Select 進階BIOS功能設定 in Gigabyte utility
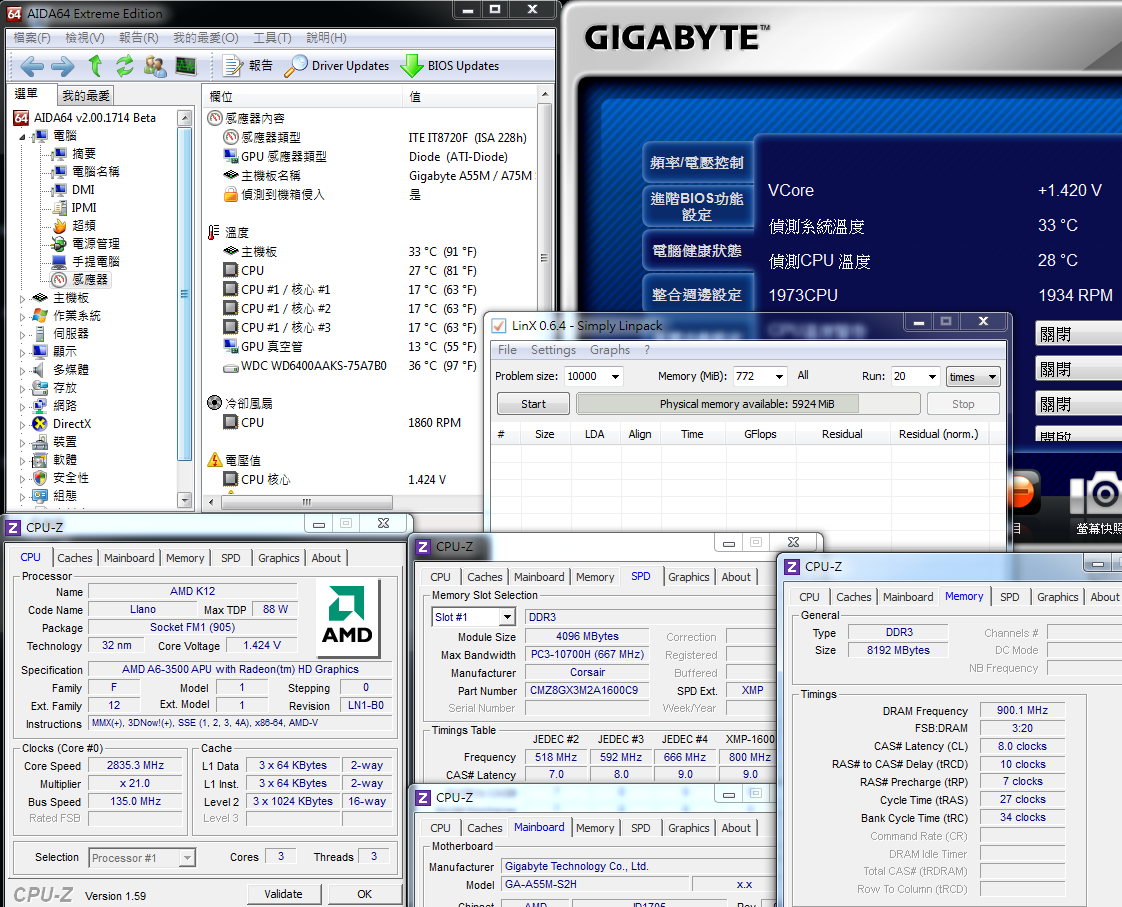1122x907 pixels. (697, 207)
